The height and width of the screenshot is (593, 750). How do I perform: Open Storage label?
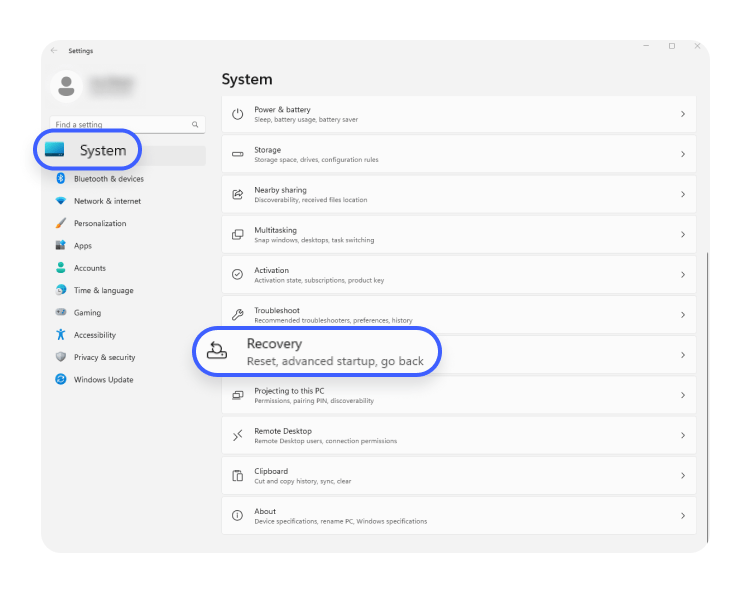(x=267, y=150)
